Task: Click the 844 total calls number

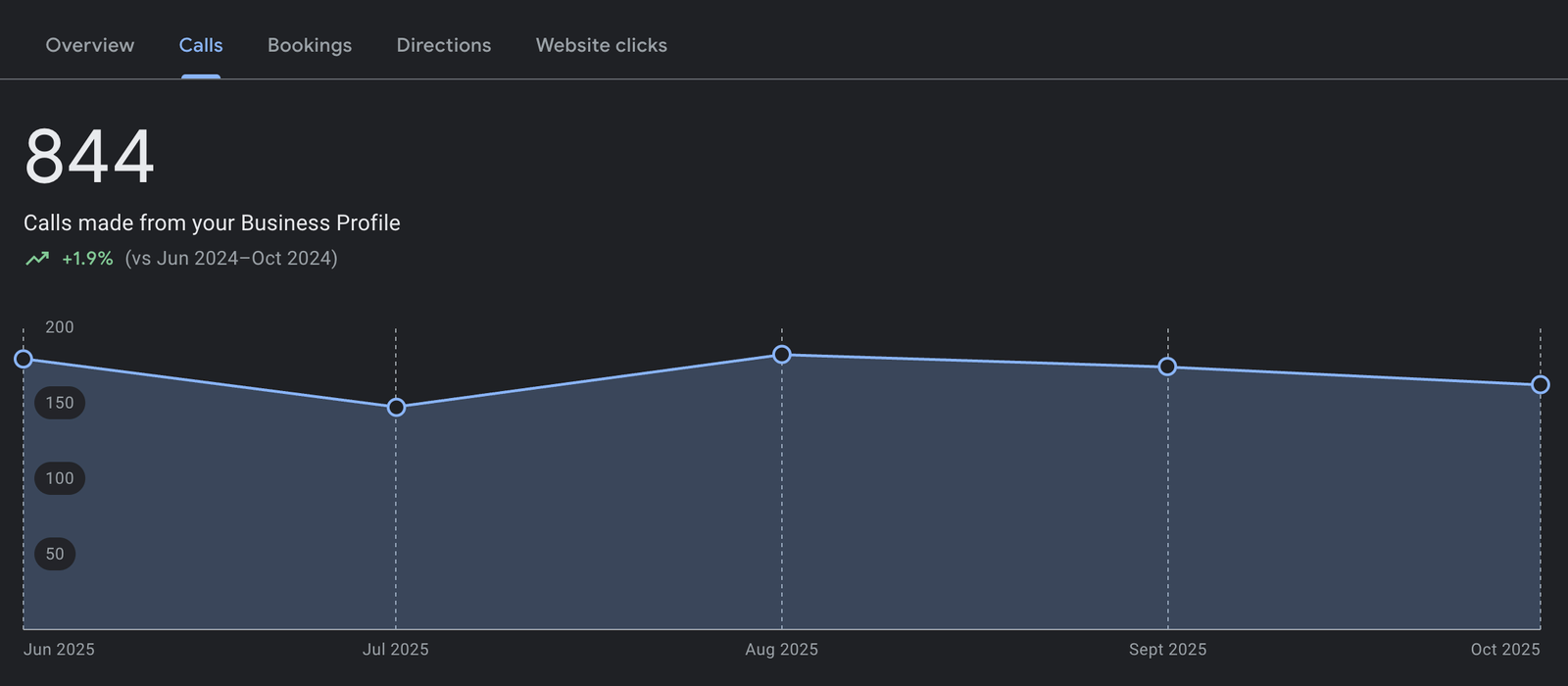Action: point(89,157)
